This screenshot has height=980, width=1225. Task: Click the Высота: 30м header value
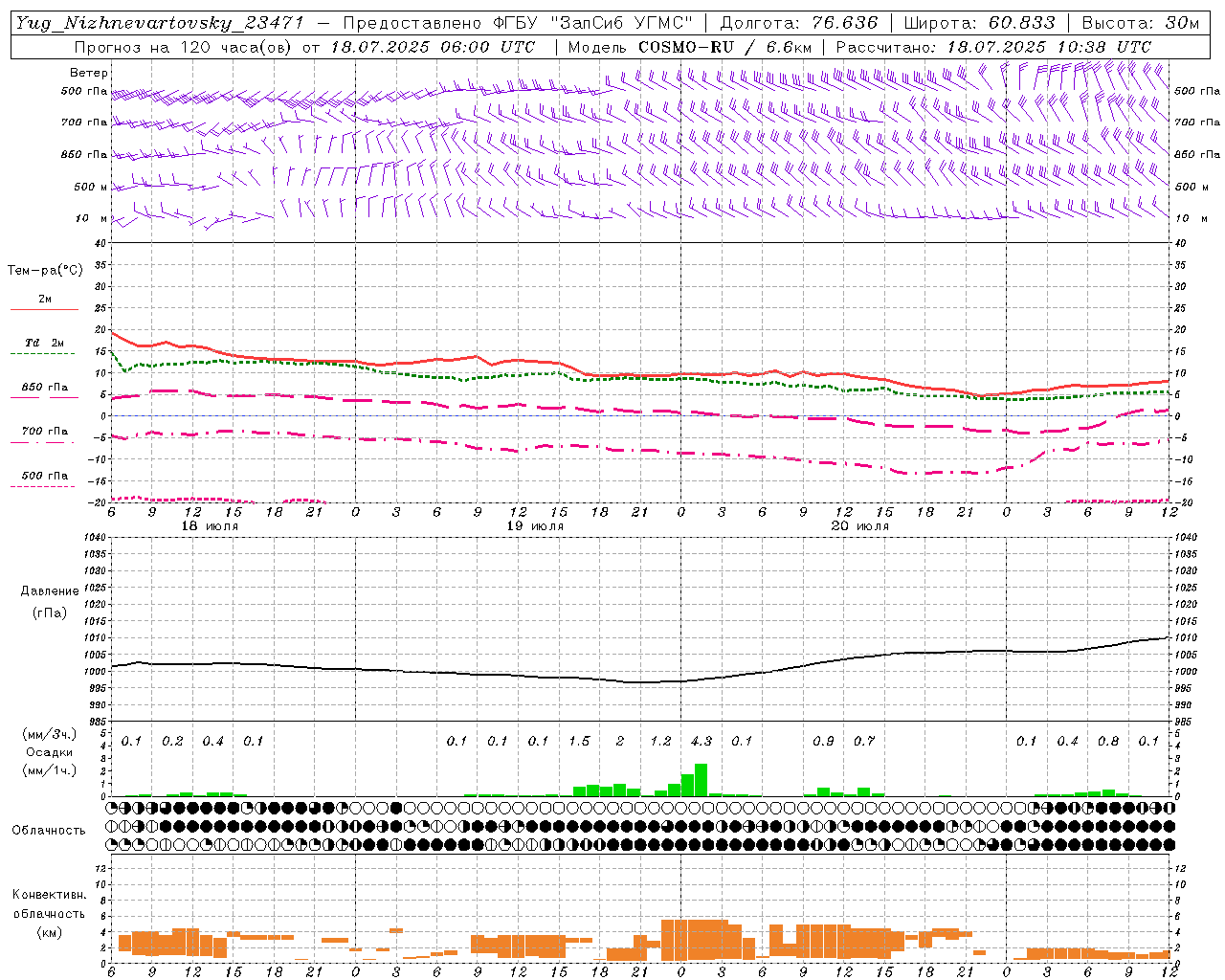coord(1140,23)
